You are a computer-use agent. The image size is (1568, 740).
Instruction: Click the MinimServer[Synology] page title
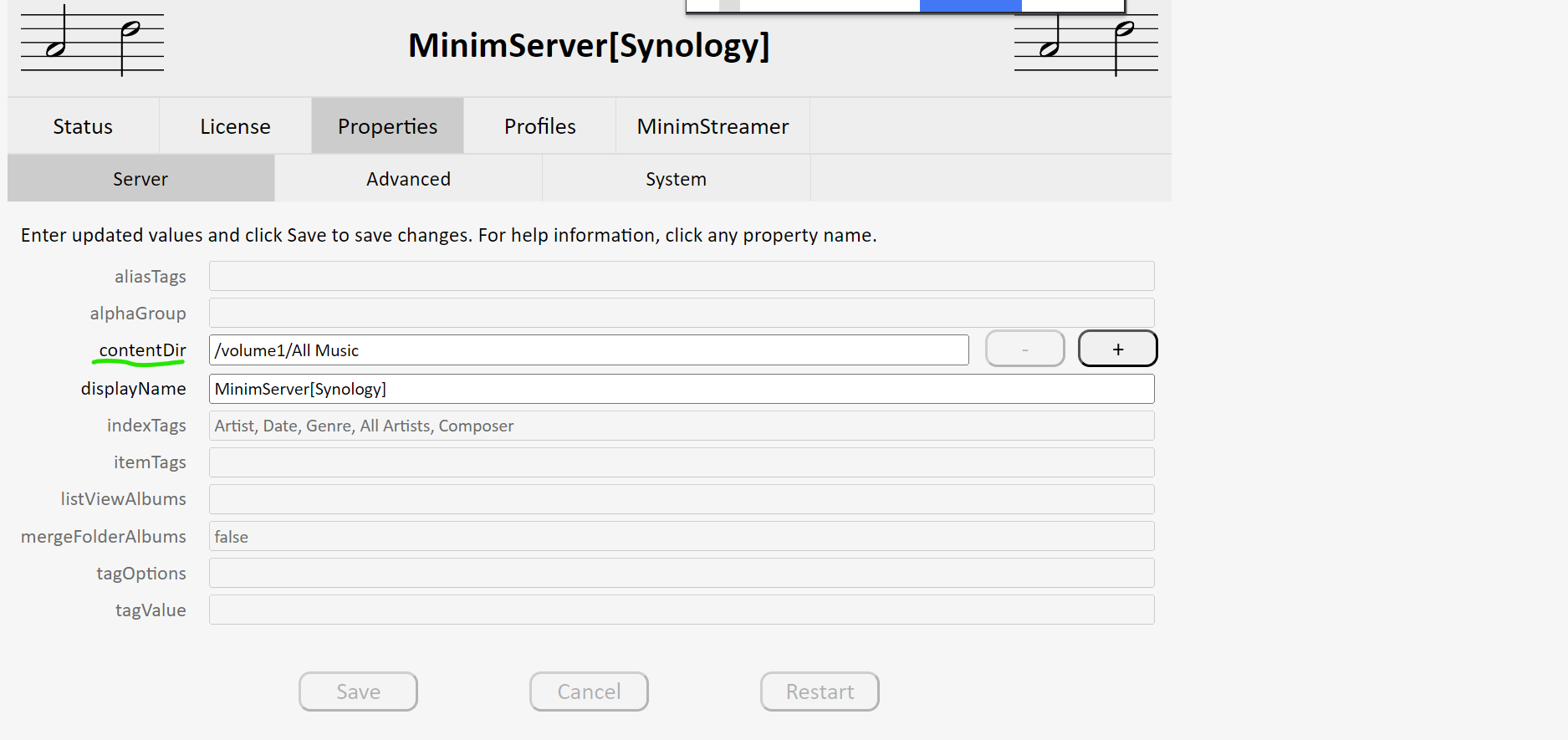pos(589,45)
